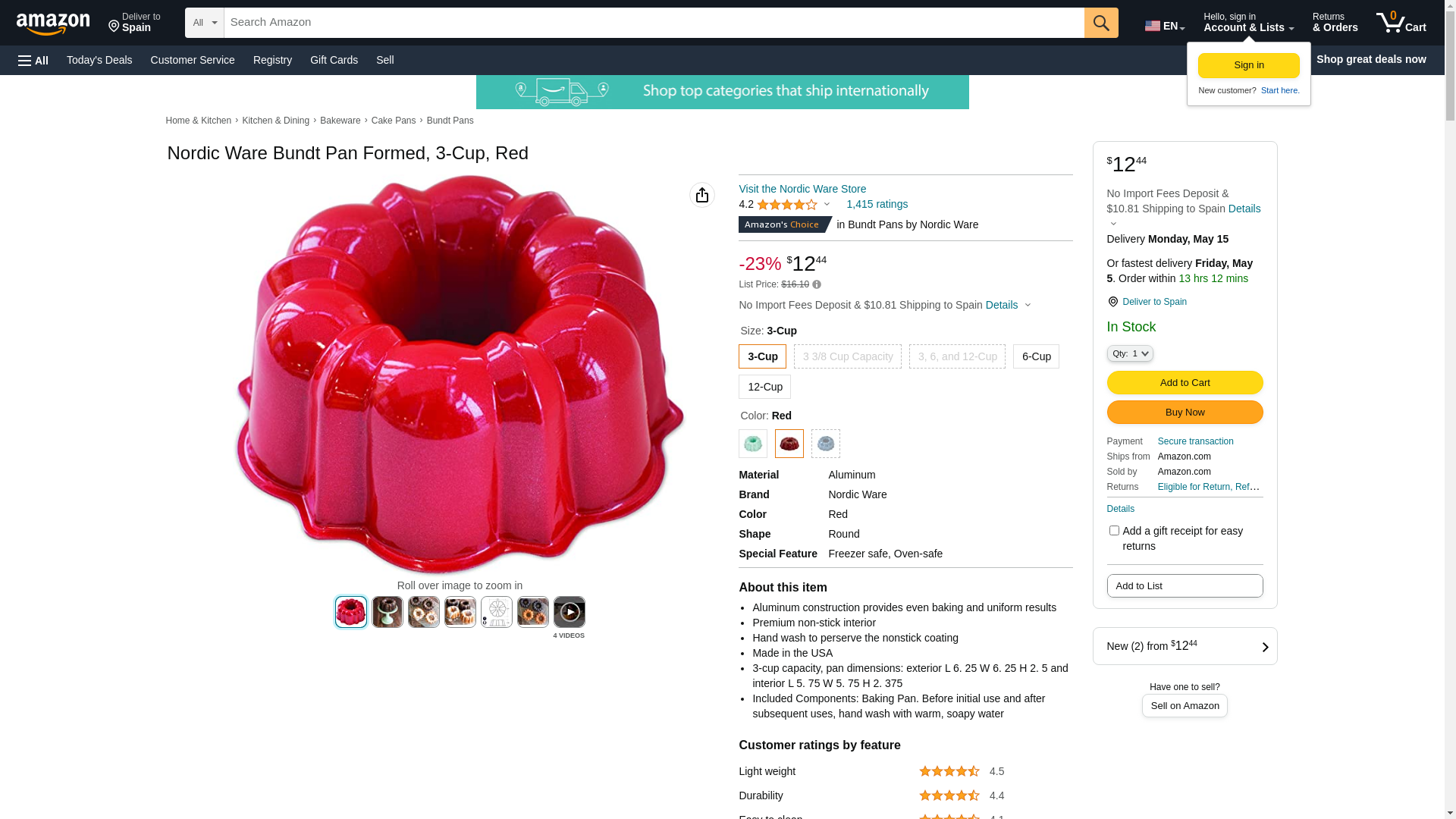Screen dimensions: 1456x819
Task: Click the magnifying glass search button
Action: tap(1100, 23)
